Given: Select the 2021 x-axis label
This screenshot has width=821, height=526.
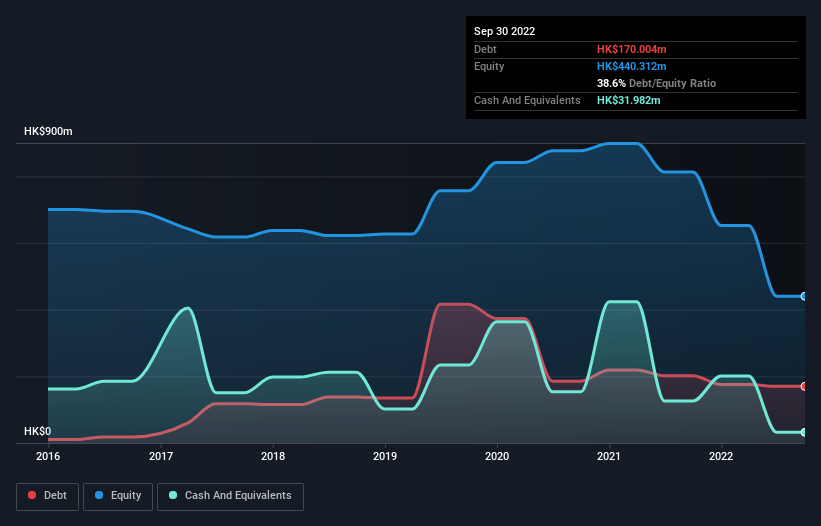Looking at the screenshot, I should pos(609,456).
